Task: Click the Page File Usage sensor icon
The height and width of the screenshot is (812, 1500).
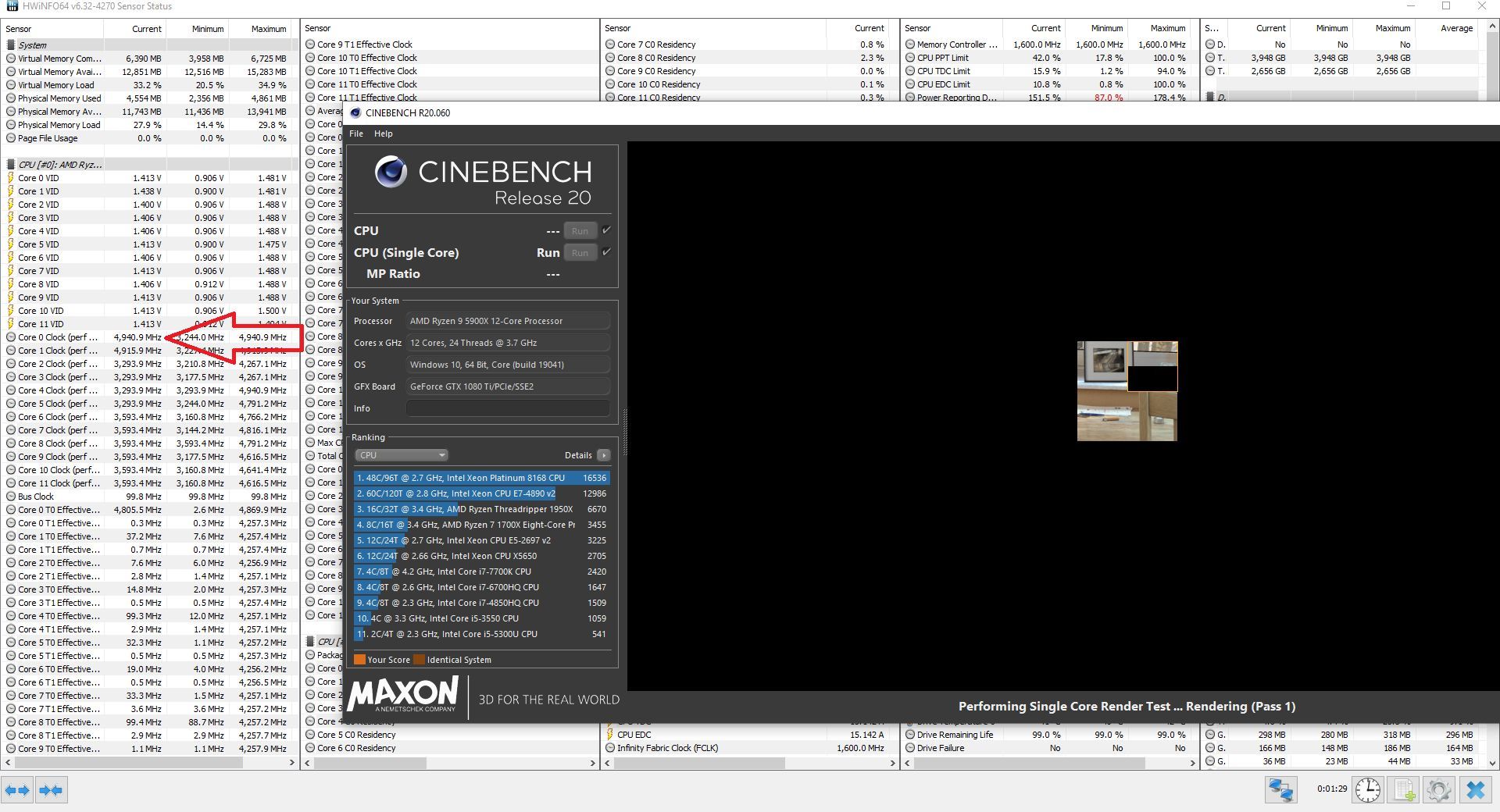Action: pyautogui.click(x=11, y=138)
